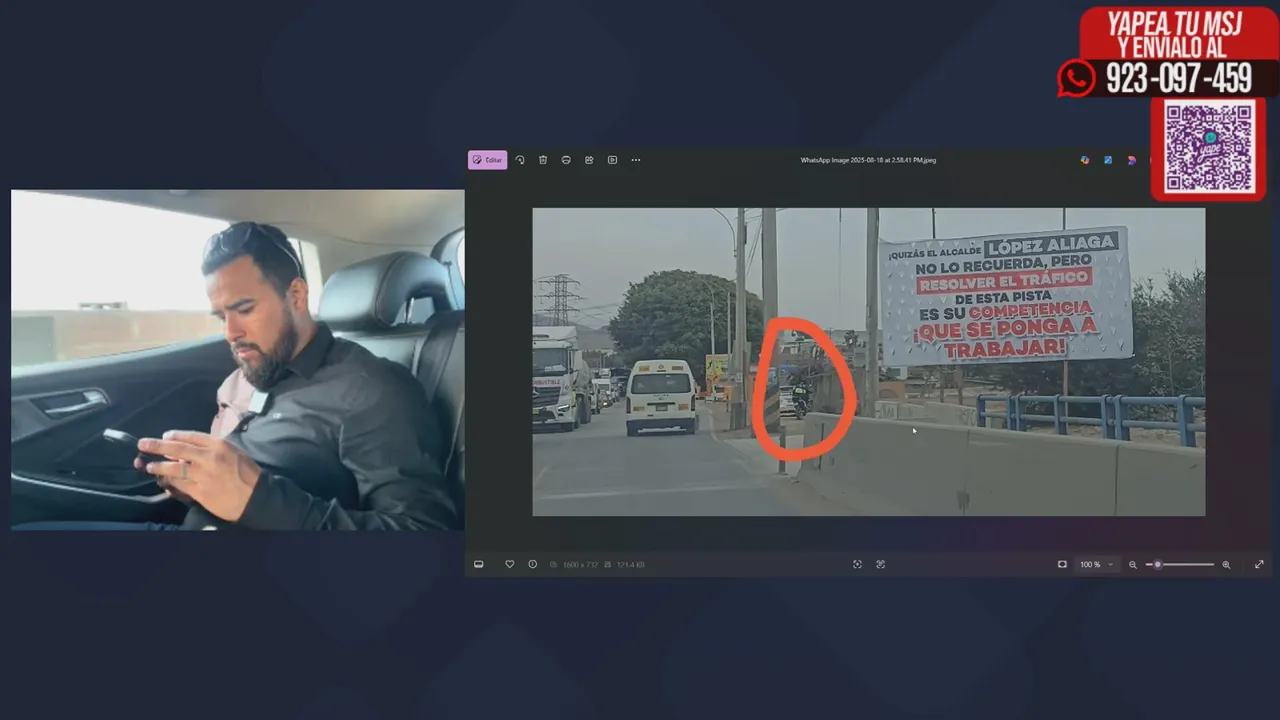This screenshot has height=720, width=1280.
Task: Delete the photo using the trash icon
Action: pyautogui.click(x=543, y=160)
